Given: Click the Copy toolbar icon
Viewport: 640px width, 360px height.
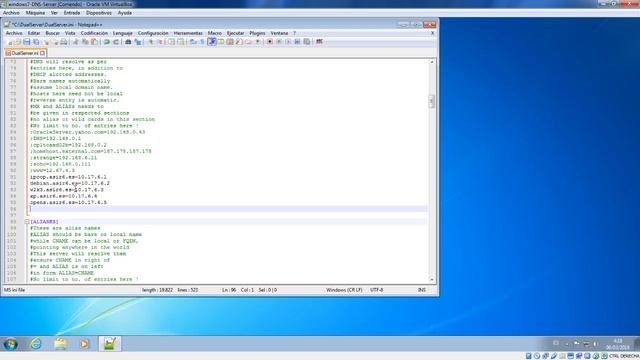Looking at the screenshot, I should [85, 42].
